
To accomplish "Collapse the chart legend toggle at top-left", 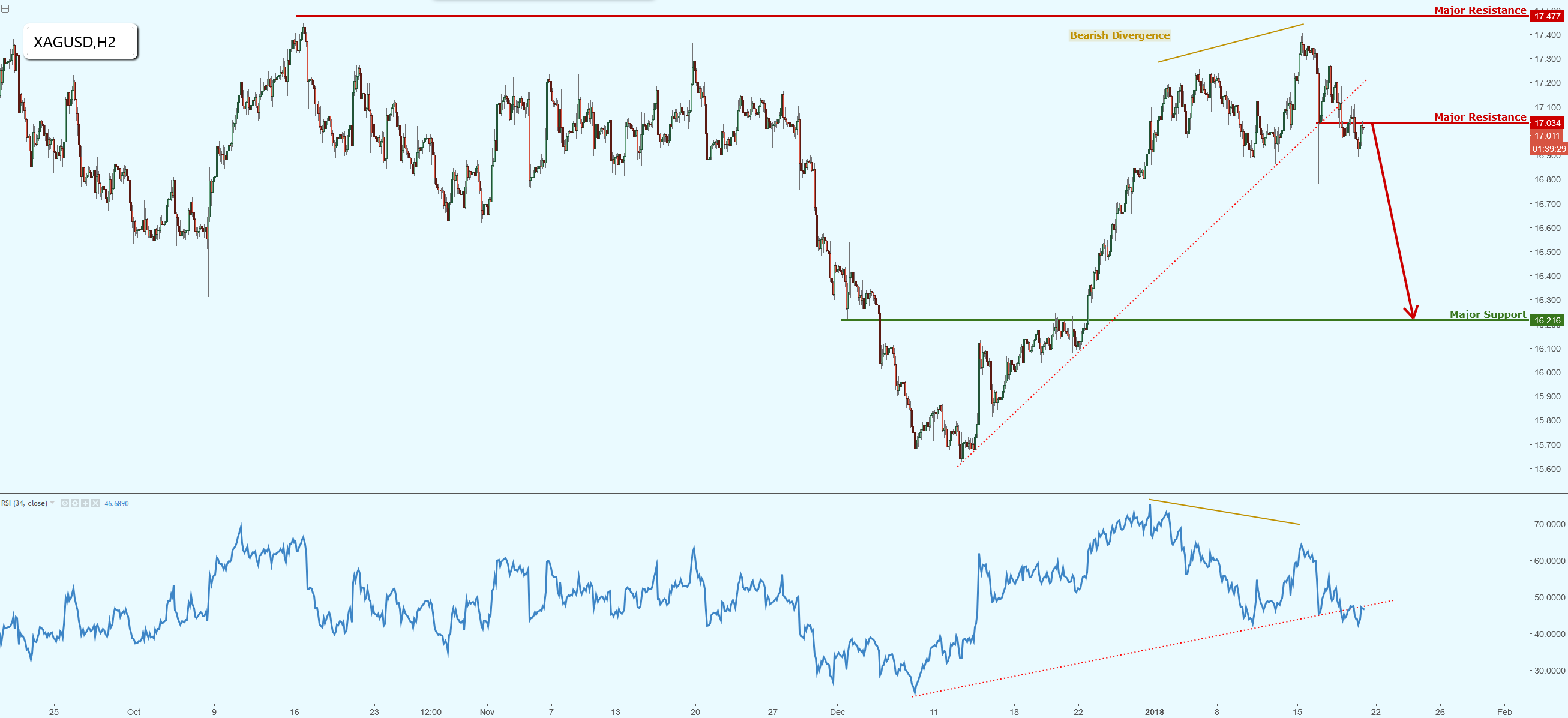I will click(5, 9).
